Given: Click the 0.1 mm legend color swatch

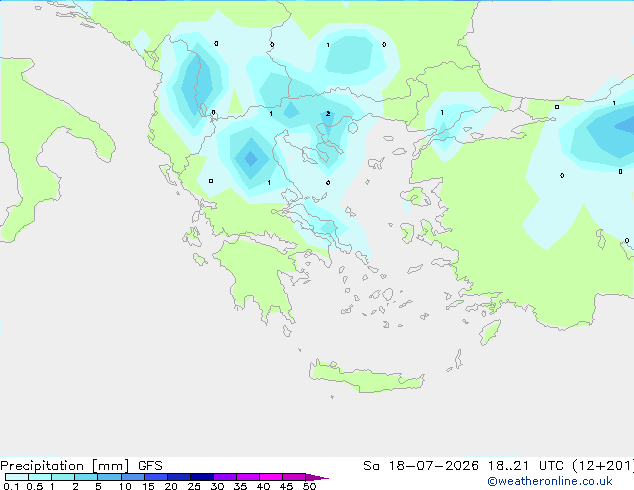Looking at the screenshot, I should click(17, 477).
